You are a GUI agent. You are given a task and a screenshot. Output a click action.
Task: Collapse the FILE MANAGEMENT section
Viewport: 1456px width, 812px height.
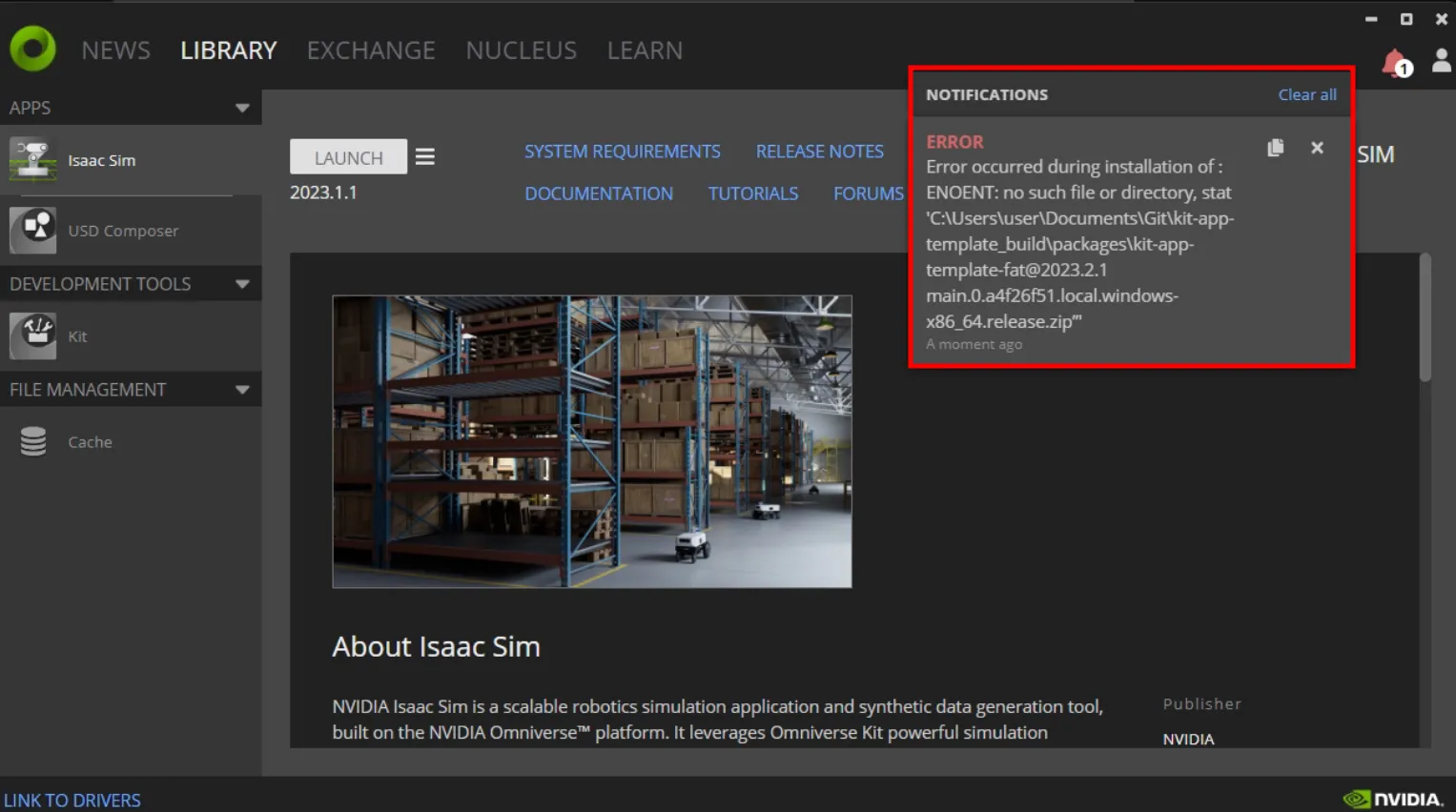pos(242,390)
